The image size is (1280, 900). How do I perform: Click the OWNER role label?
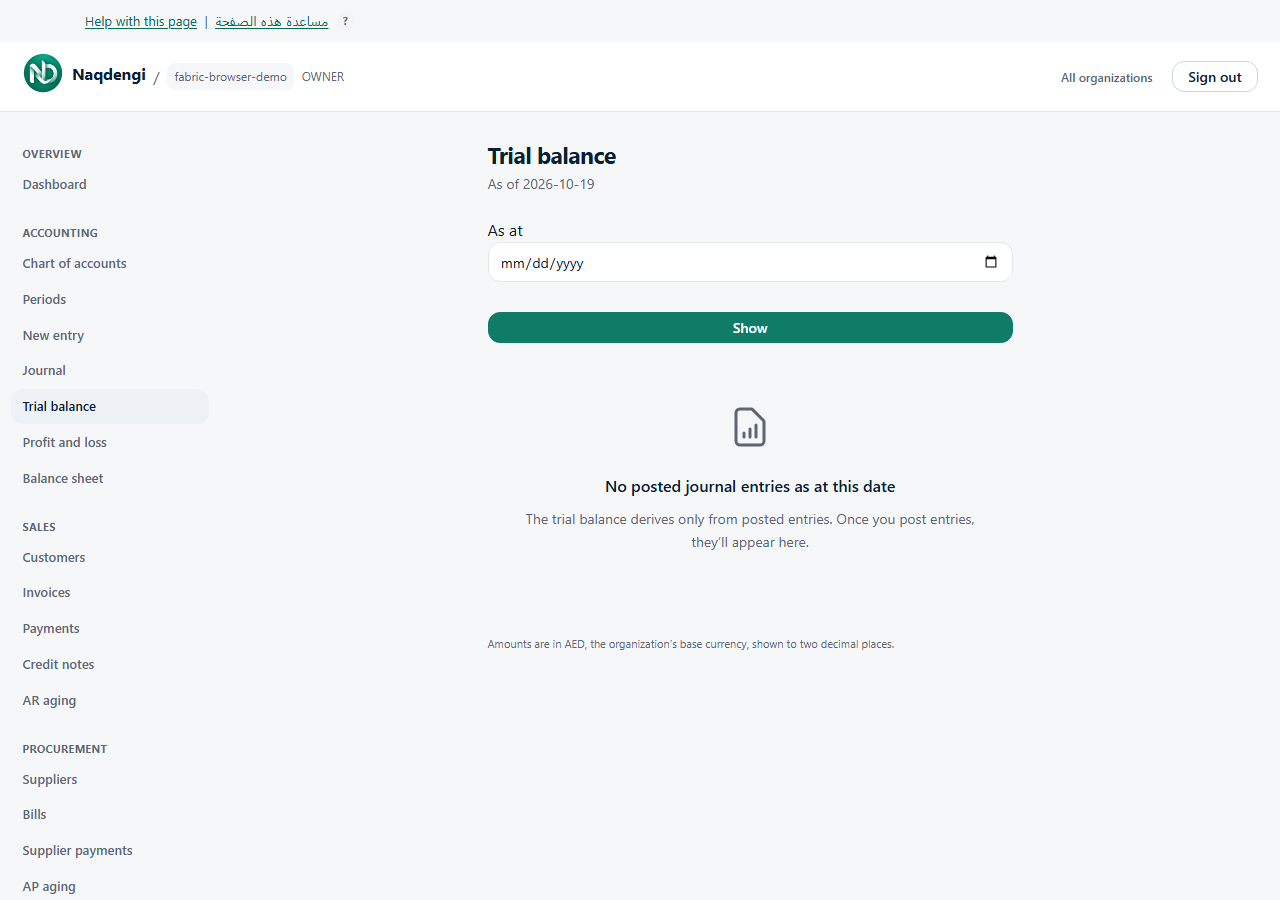pos(323,77)
